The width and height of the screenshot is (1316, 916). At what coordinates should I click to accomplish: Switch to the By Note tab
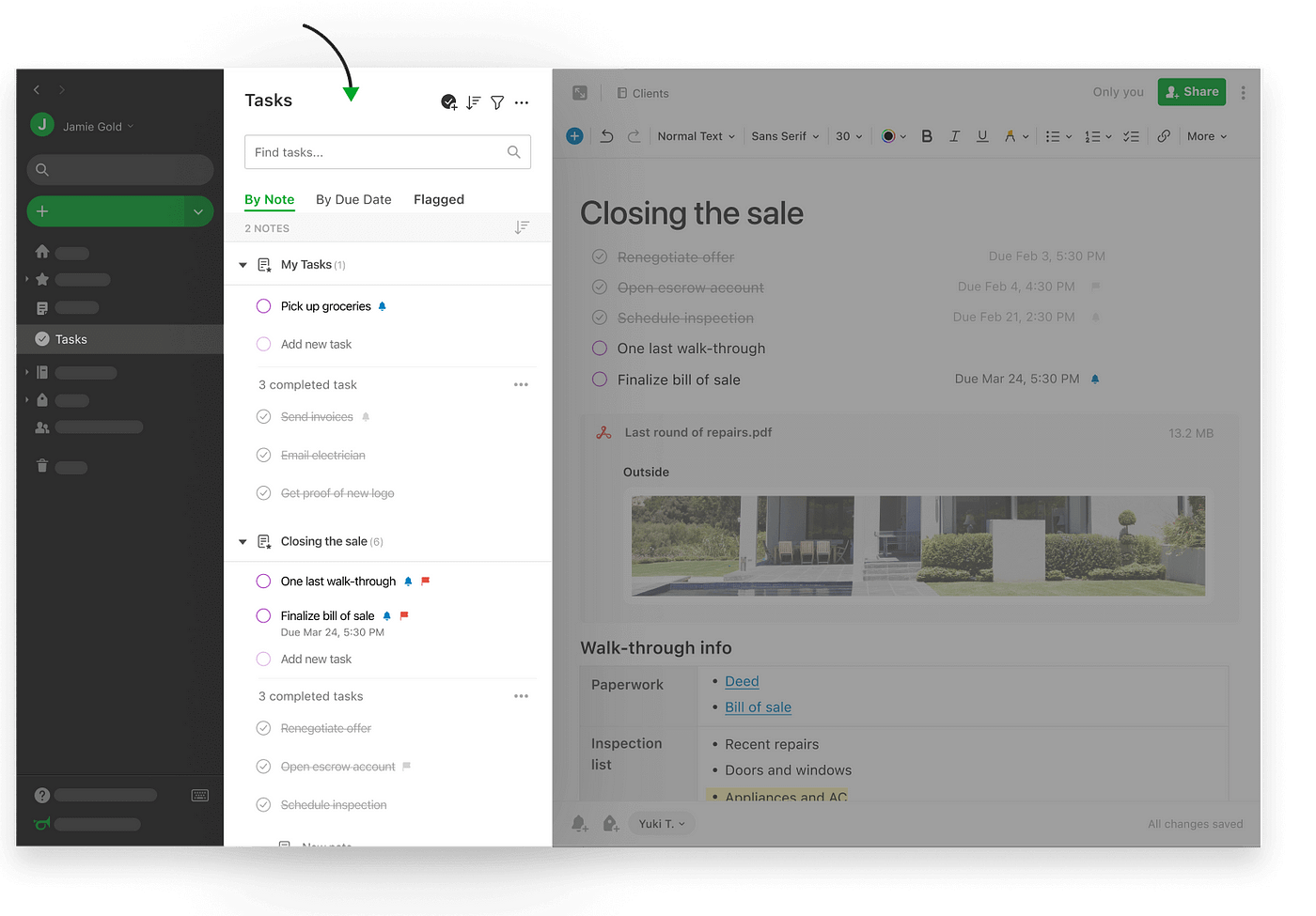pyautogui.click(x=269, y=199)
